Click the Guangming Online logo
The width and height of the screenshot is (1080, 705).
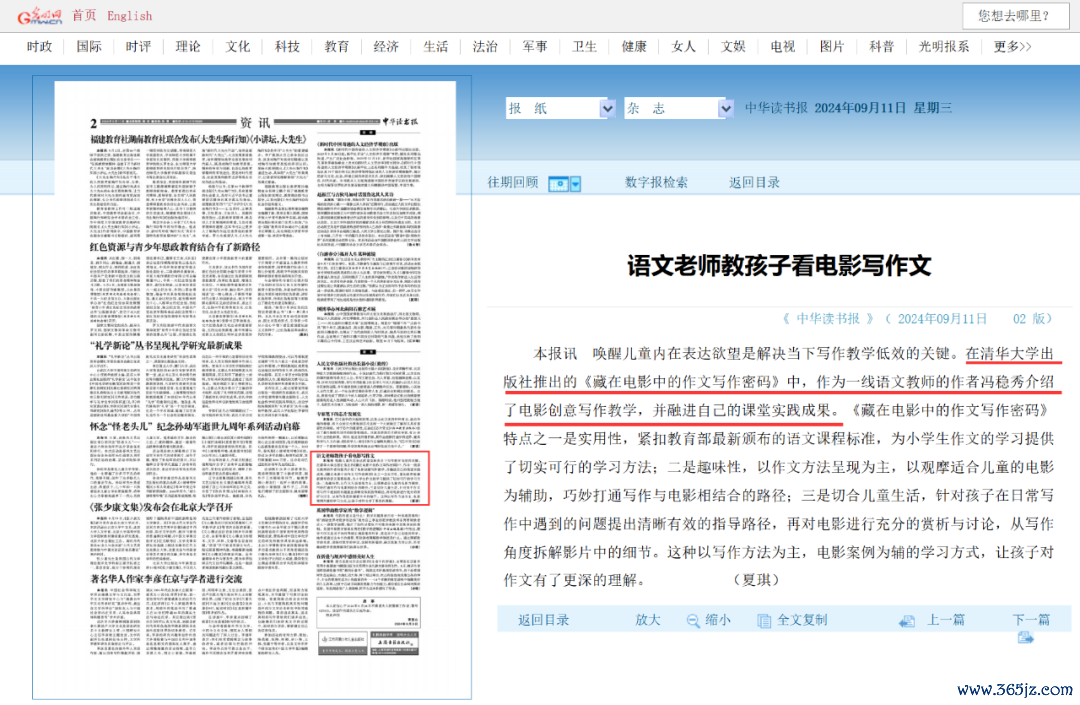tap(39, 15)
